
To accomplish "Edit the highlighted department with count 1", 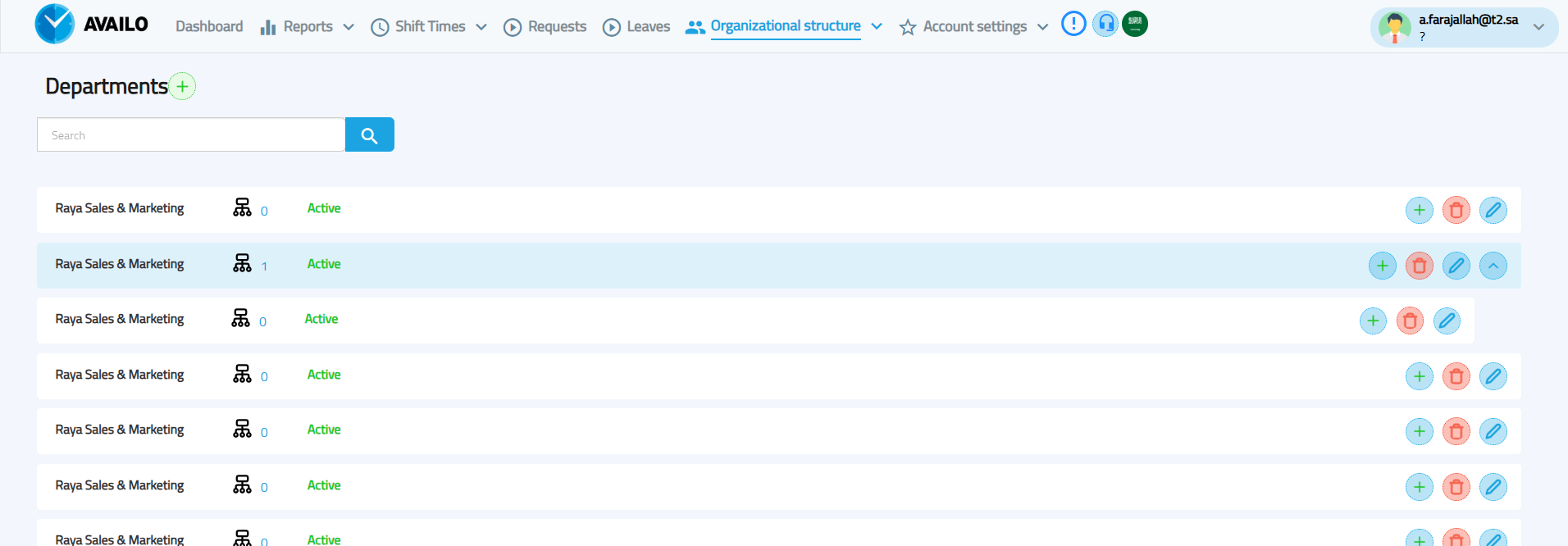I will click(x=1456, y=266).
